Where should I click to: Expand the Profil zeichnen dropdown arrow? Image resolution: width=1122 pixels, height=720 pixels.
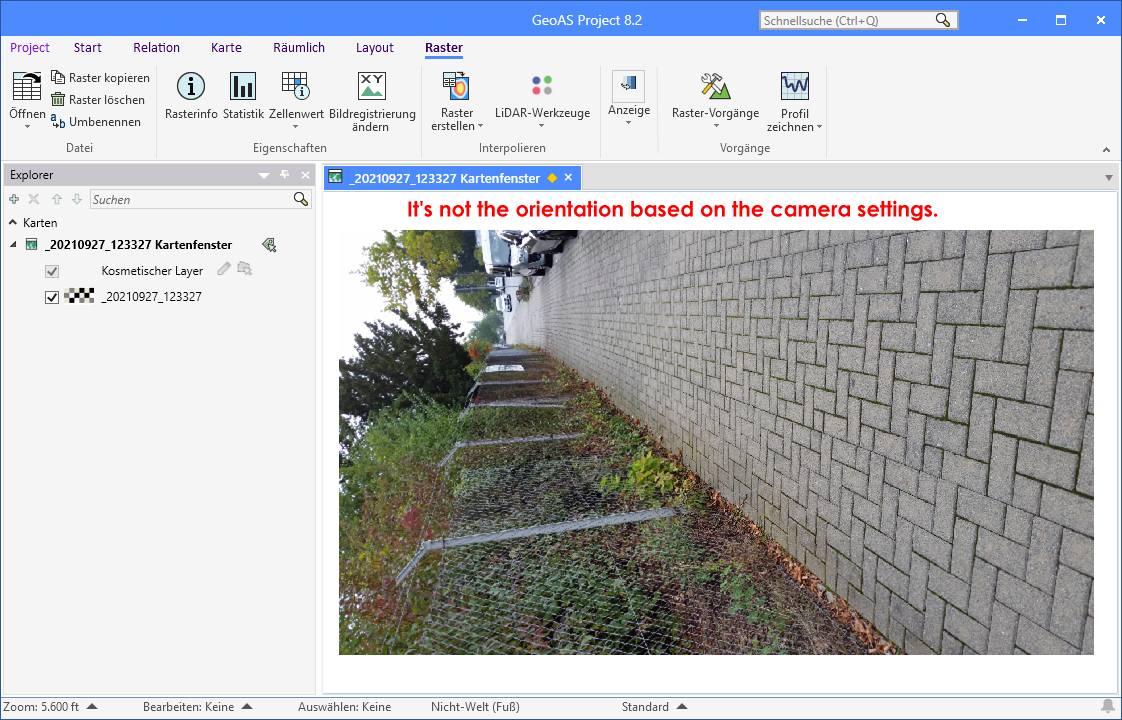coord(819,127)
